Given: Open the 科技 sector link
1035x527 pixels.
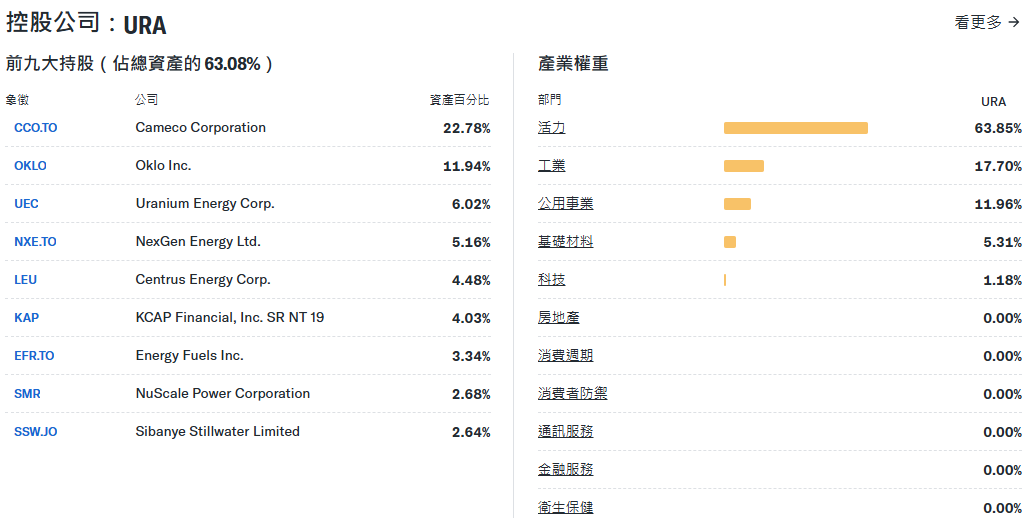Looking at the screenshot, I should click(x=551, y=280).
